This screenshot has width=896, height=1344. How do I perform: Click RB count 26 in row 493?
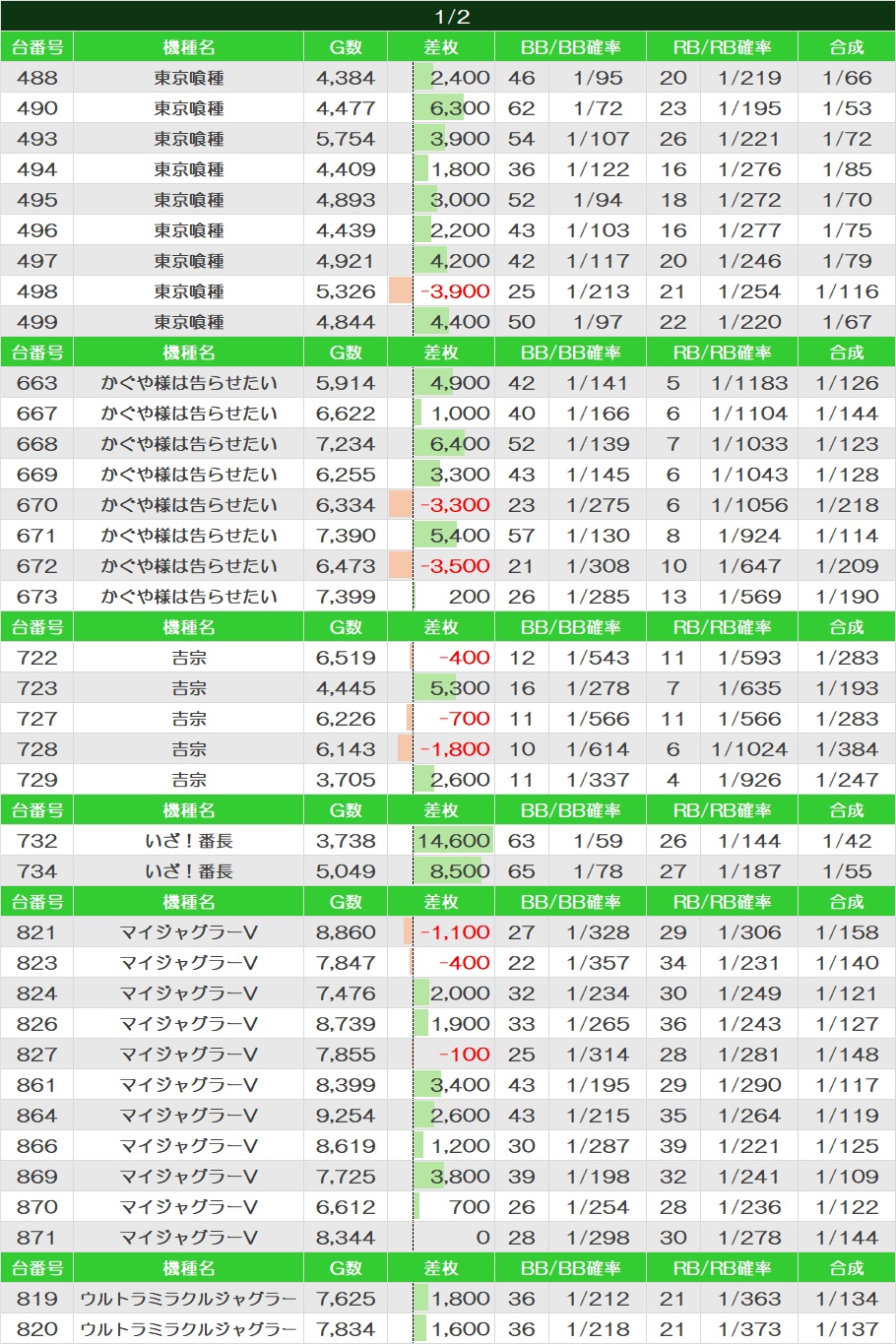673,139
